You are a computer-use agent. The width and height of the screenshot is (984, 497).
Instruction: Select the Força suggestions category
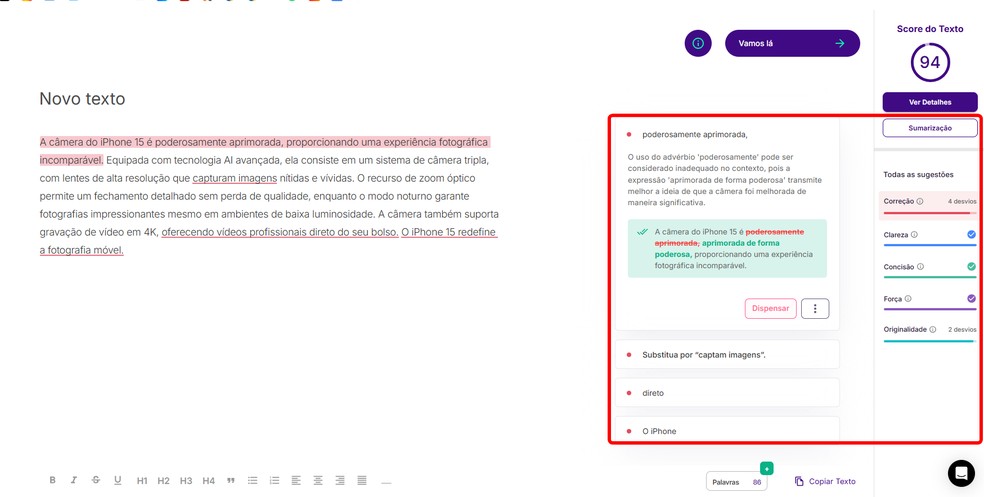pos(929,301)
